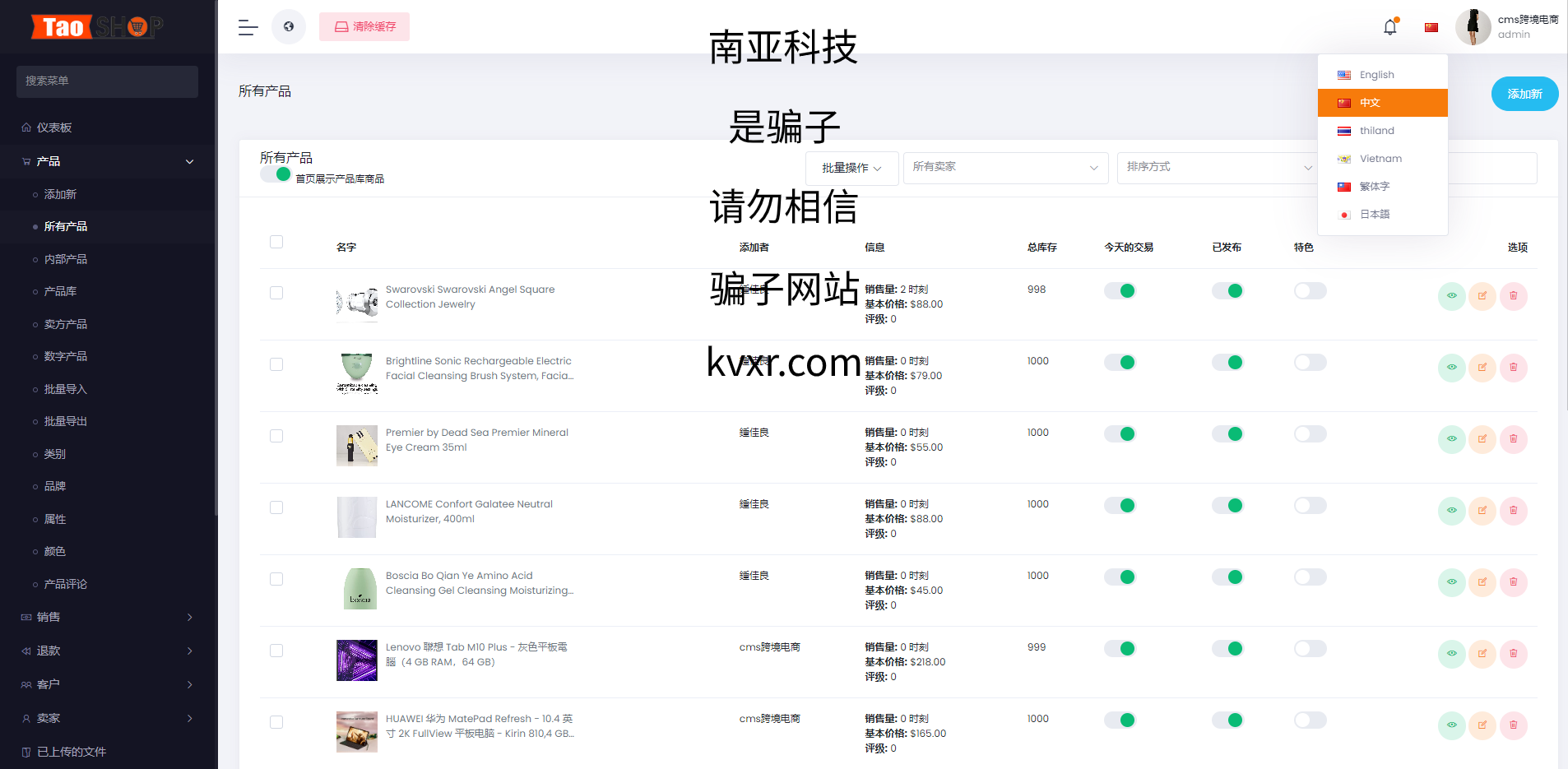1568x769 pixels.
Task: Click the TaoShop logo
Action: click(x=97, y=27)
